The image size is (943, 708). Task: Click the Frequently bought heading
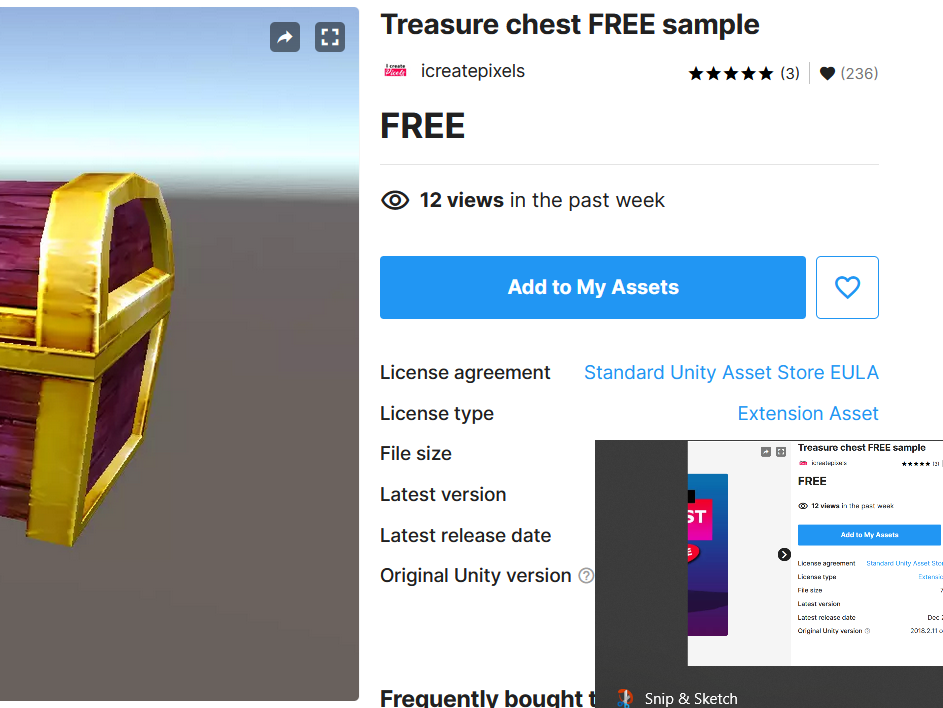click(488, 697)
